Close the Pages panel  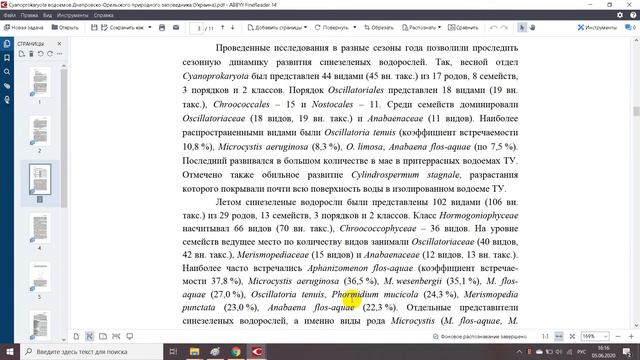pos(60,44)
